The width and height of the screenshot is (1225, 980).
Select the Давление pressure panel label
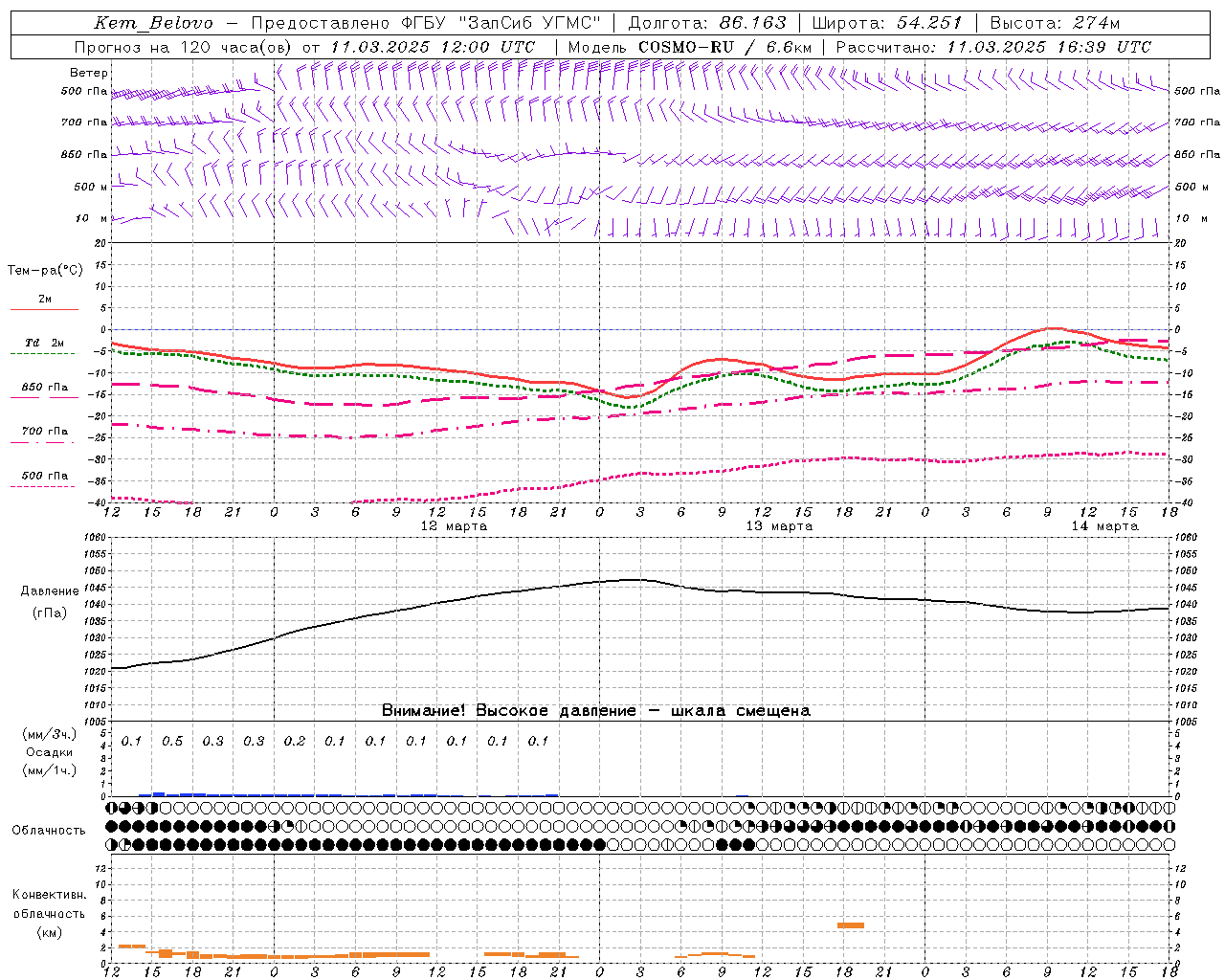click(50, 591)
